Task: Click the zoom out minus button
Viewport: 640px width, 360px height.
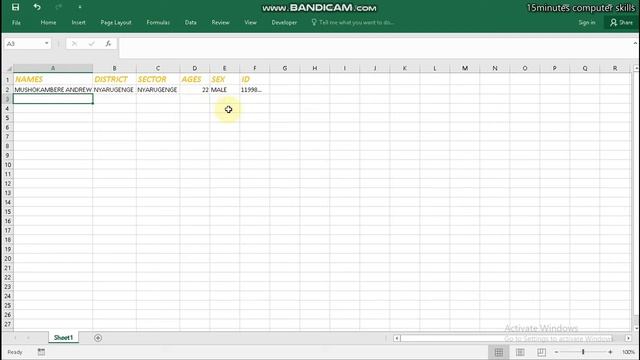Action: [556, 352]
